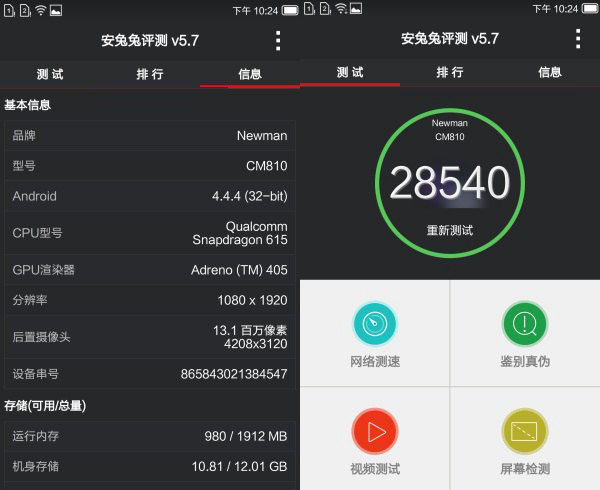Tap image notification icon in left screen
Viewport: 600px width, 490px height.
[x=56, y=10]
